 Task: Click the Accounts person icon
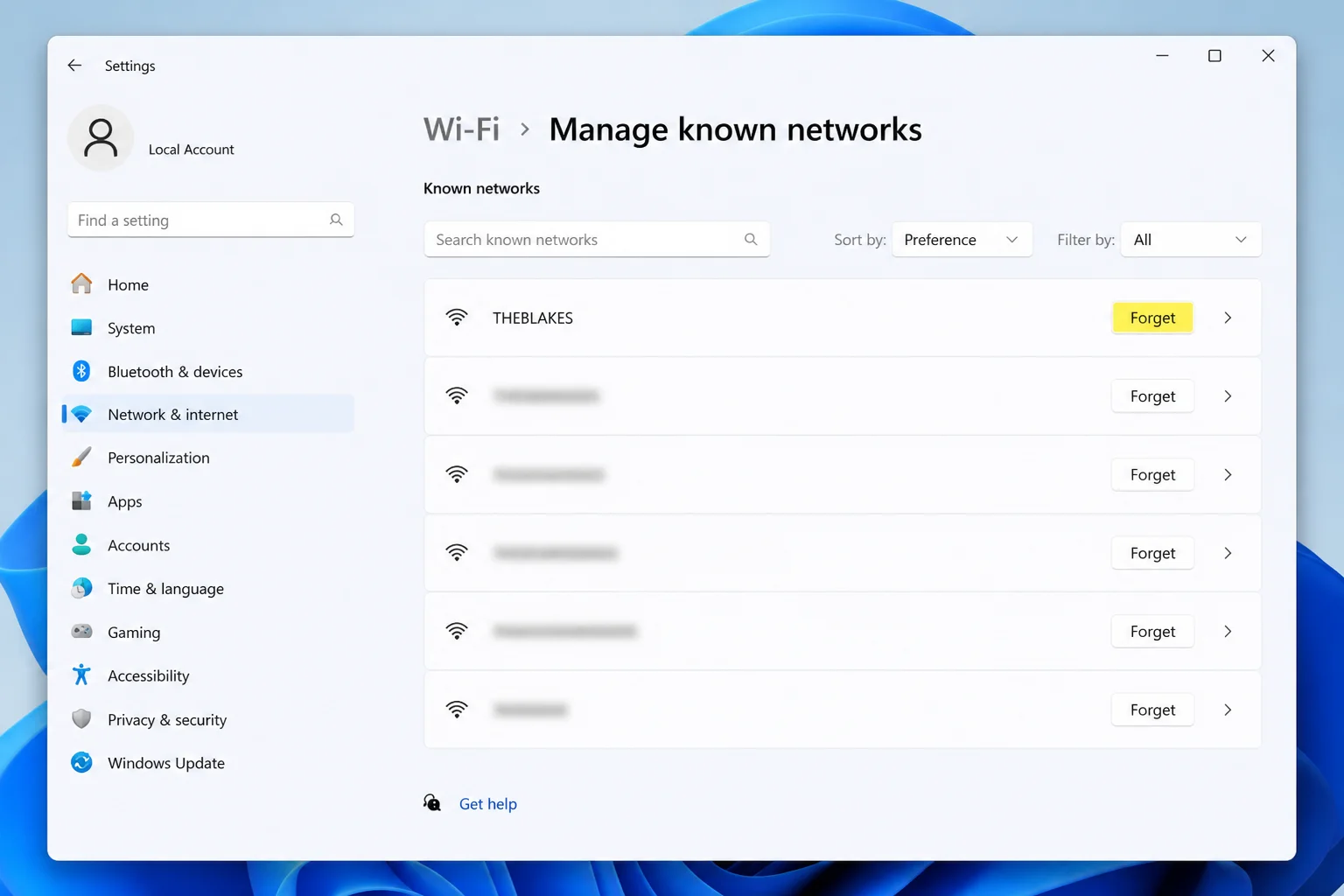[81, 545]
